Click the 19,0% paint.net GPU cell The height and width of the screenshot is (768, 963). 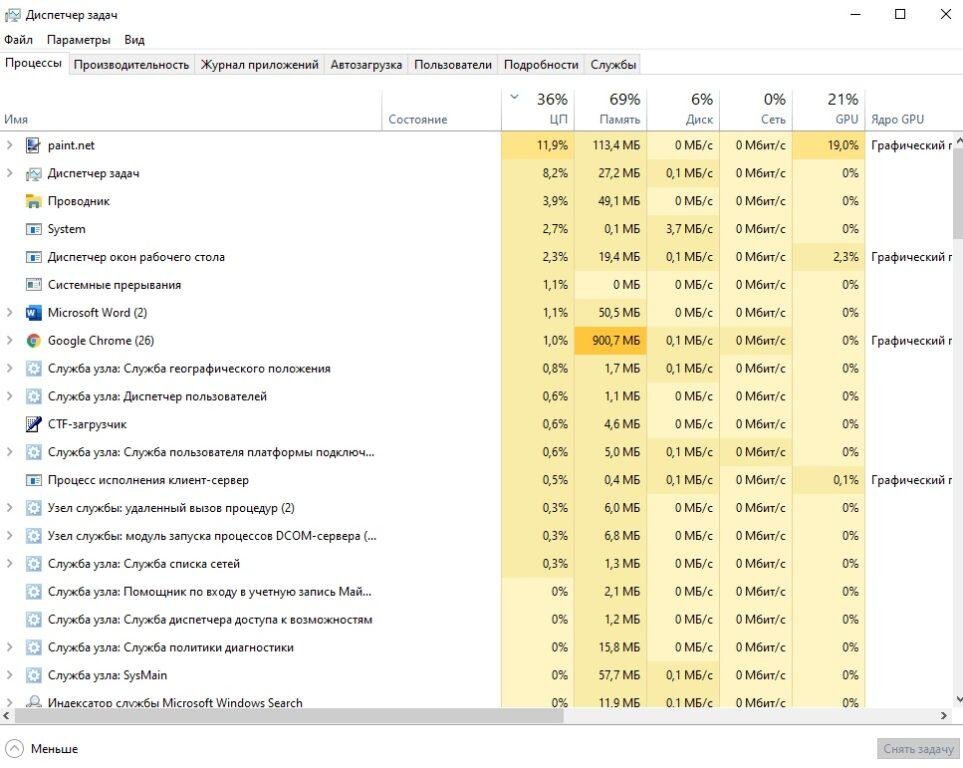click(x=828, y=146)
